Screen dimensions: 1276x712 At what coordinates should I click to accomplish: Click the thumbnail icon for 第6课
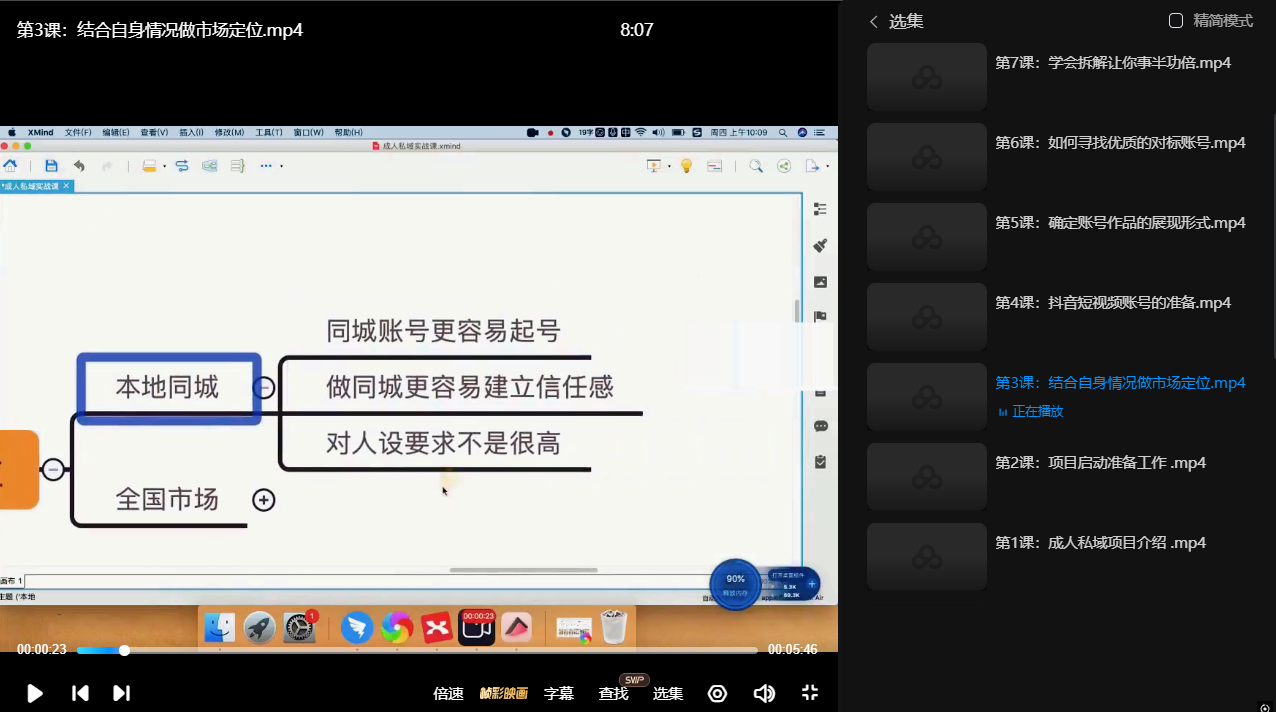click(927, 157)
